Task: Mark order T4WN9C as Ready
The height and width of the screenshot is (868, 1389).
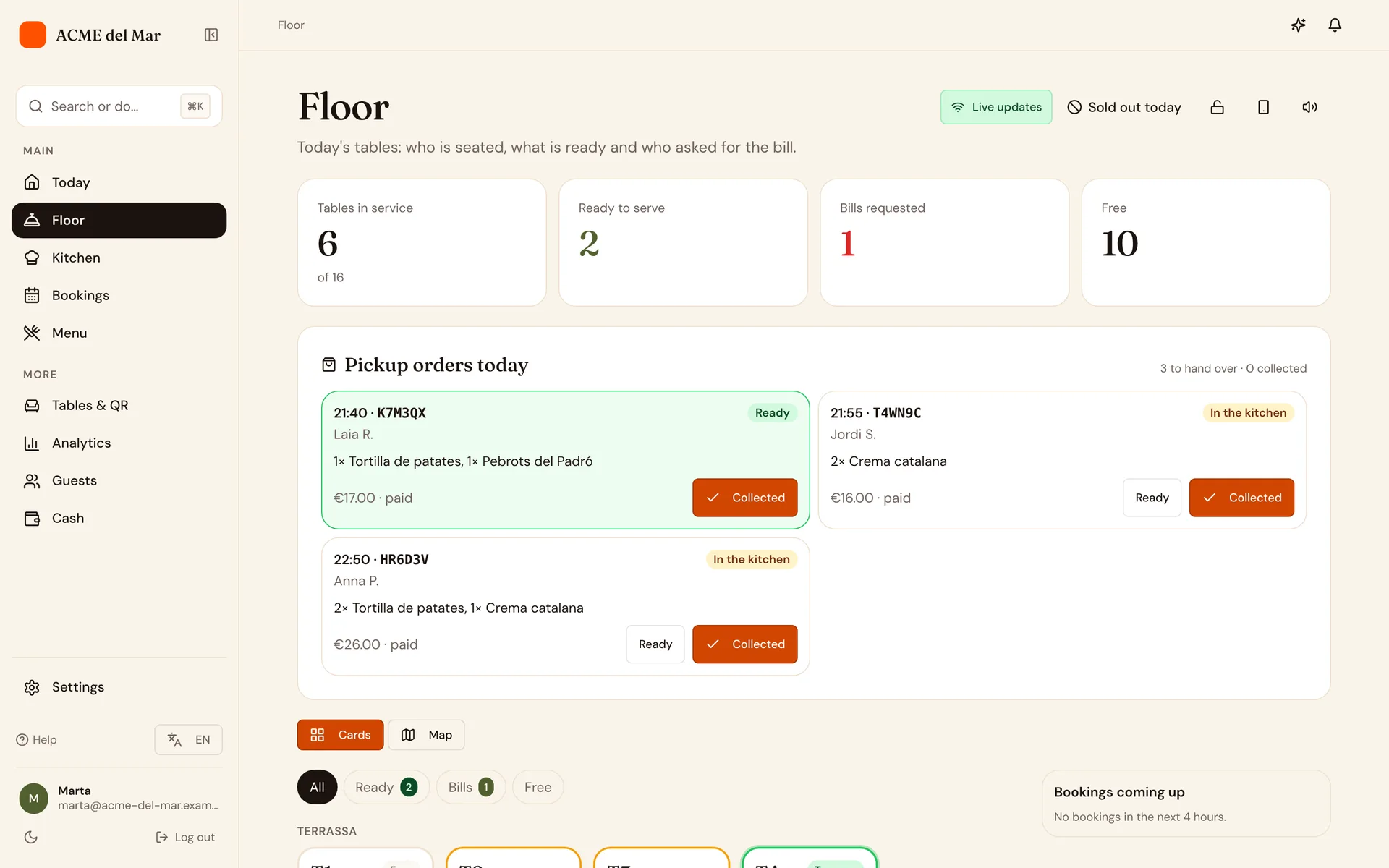Action: coord(1152,498)
